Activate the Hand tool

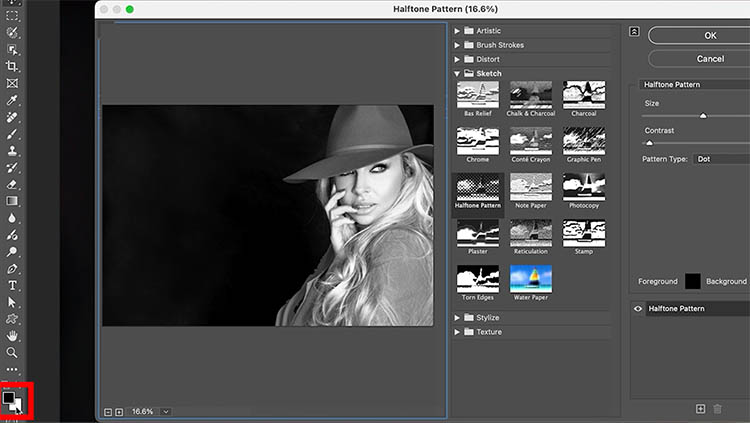pyautogui.click(x=12, y=335)
